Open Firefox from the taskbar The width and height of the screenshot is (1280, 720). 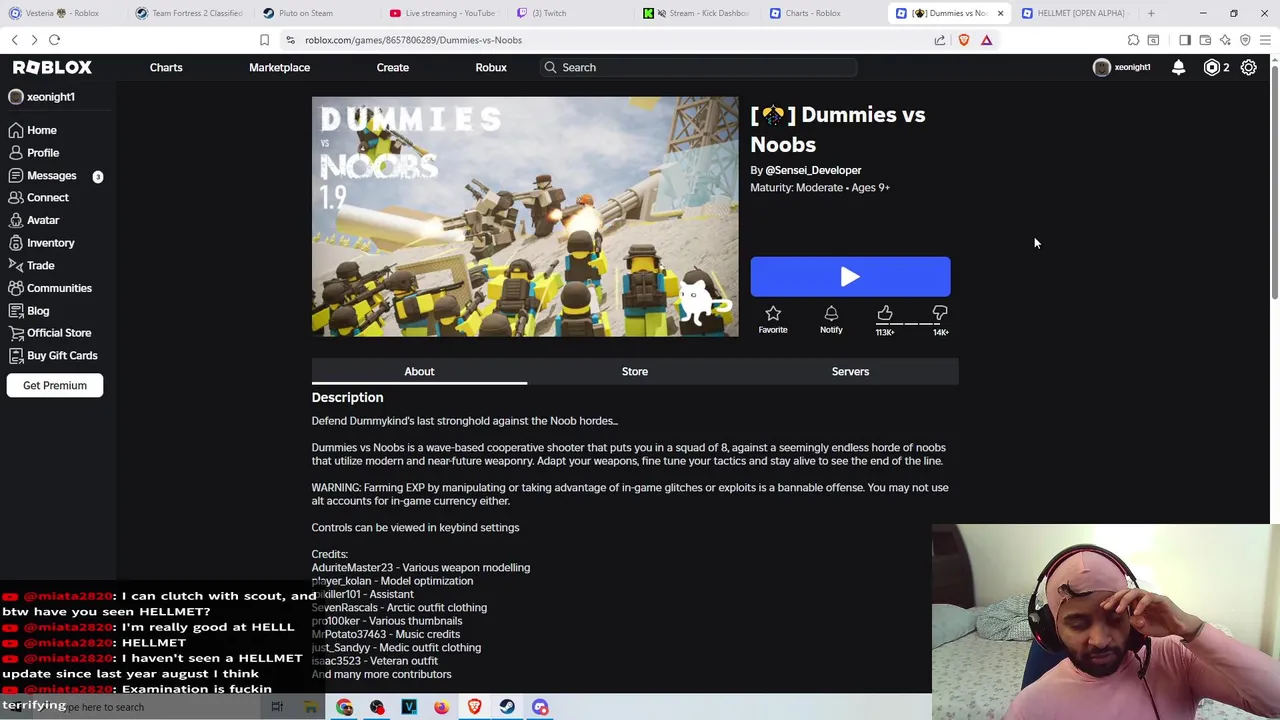pyautogui.click(x=441, y=707)
